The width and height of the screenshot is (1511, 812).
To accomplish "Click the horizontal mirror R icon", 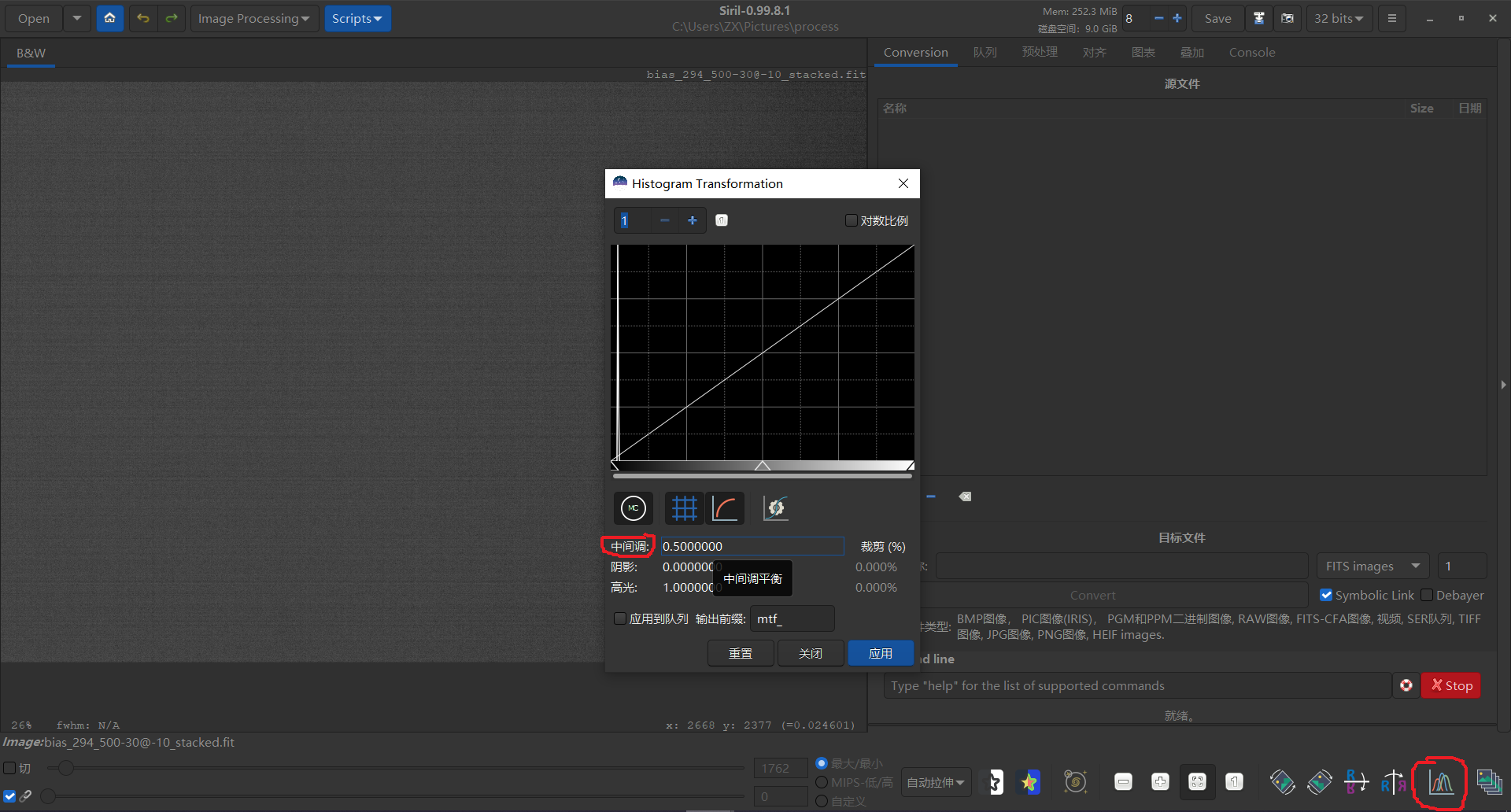I will 1393,782.
